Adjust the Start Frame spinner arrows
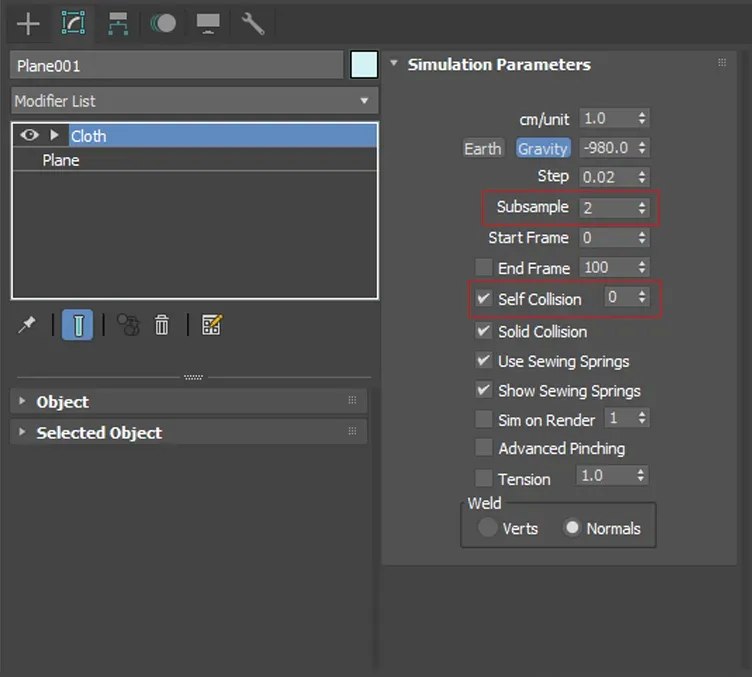This screenshot has width=752, height=677. point(642,237)
